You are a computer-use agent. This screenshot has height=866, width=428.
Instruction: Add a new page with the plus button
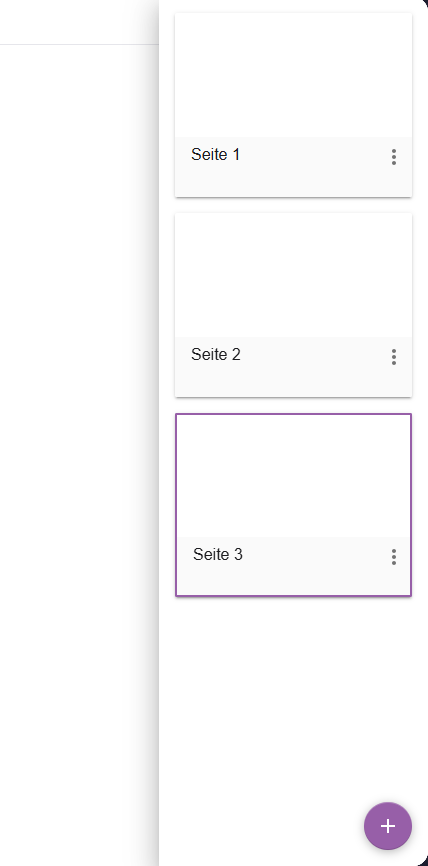click(x=388, y=826)
